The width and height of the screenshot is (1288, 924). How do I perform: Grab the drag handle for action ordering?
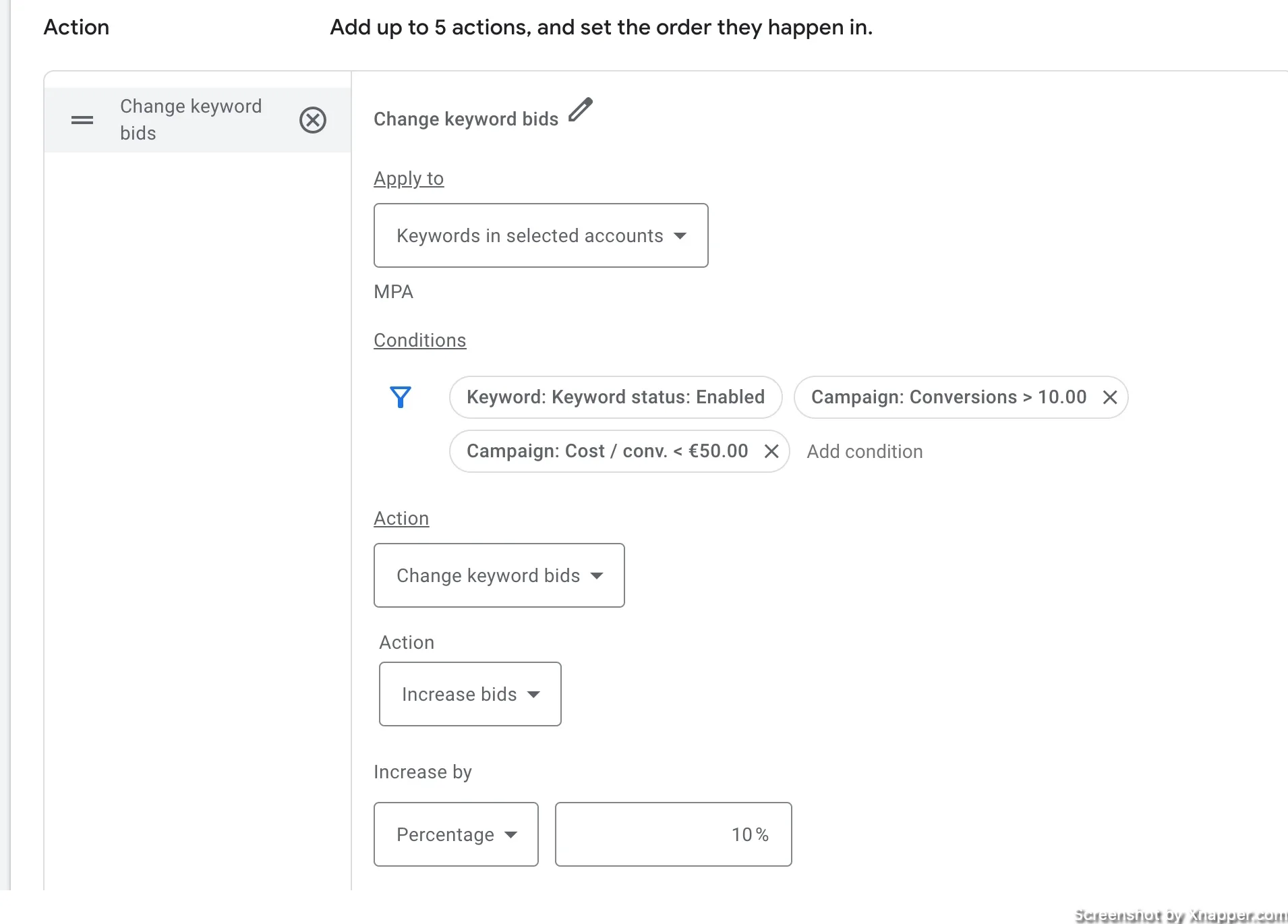pyautogui.click(x=82, y=120)
